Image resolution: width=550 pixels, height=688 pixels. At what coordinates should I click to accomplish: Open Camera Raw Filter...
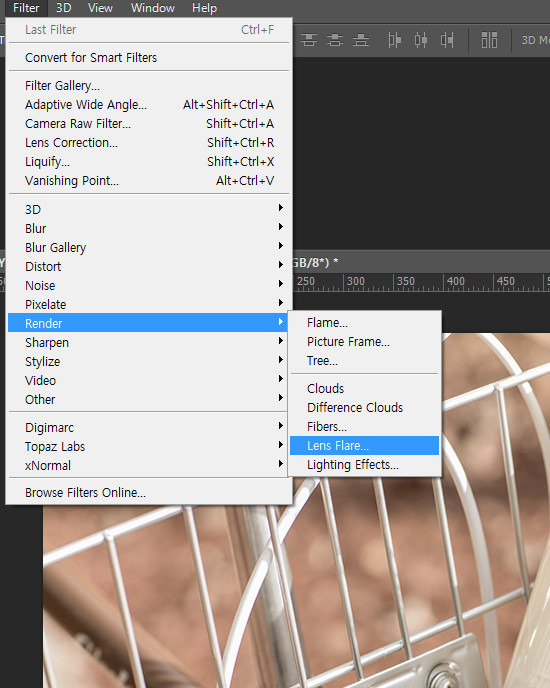150,124
